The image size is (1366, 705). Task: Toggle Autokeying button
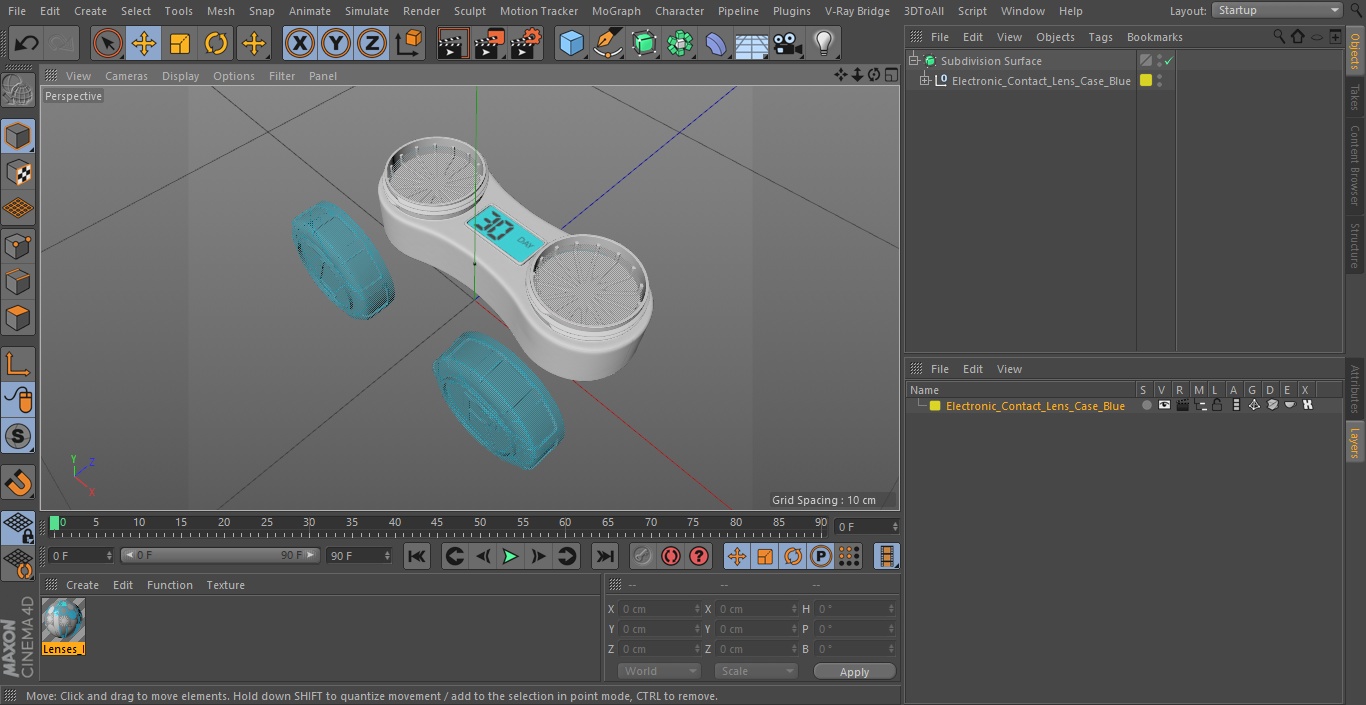coord(671,556)
